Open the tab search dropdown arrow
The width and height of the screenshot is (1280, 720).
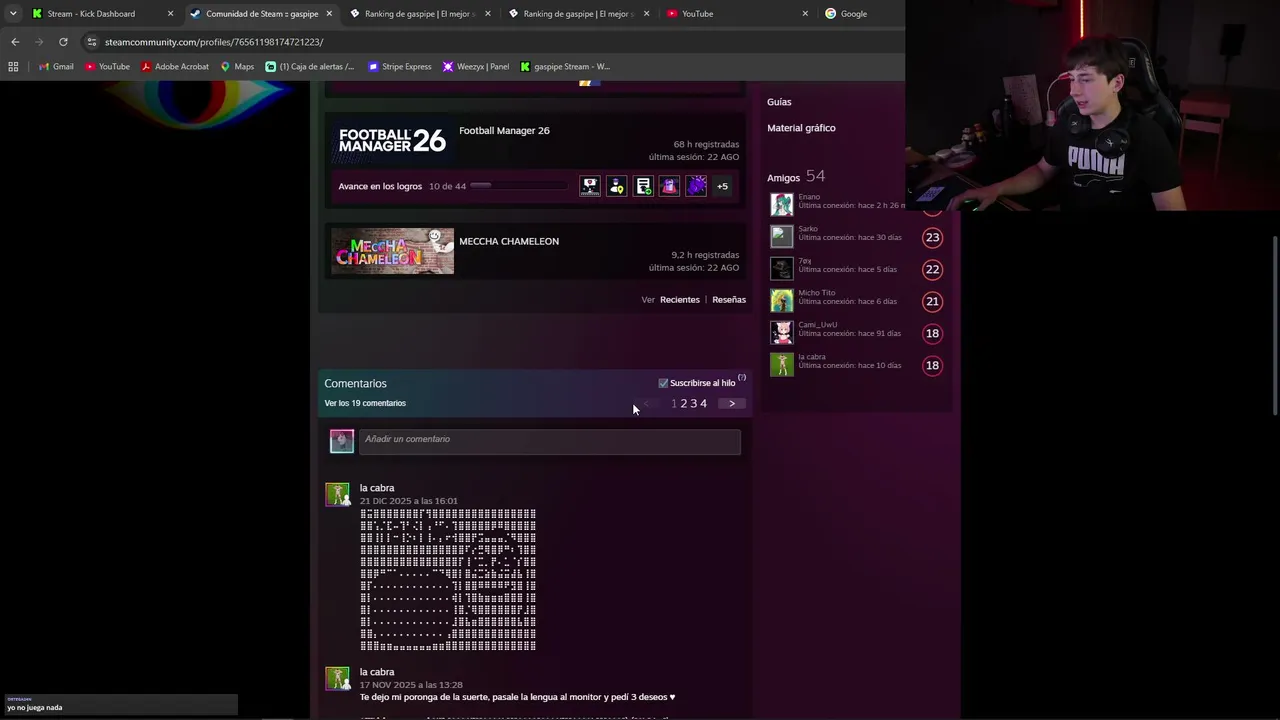tap(13, 14)
